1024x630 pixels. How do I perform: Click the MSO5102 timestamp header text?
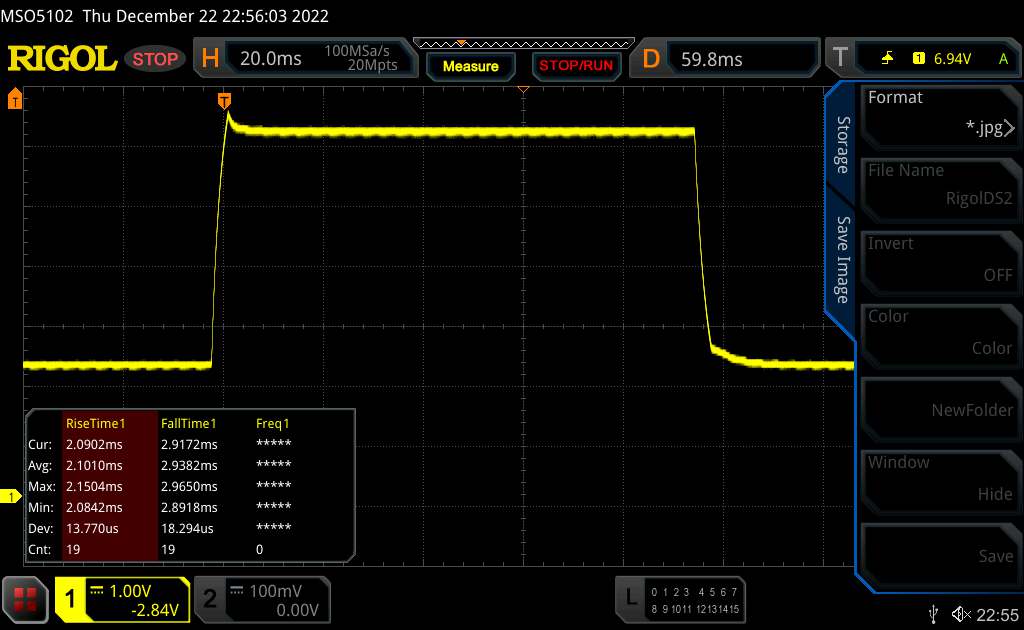pyautogui.click(x=165, y=16)
